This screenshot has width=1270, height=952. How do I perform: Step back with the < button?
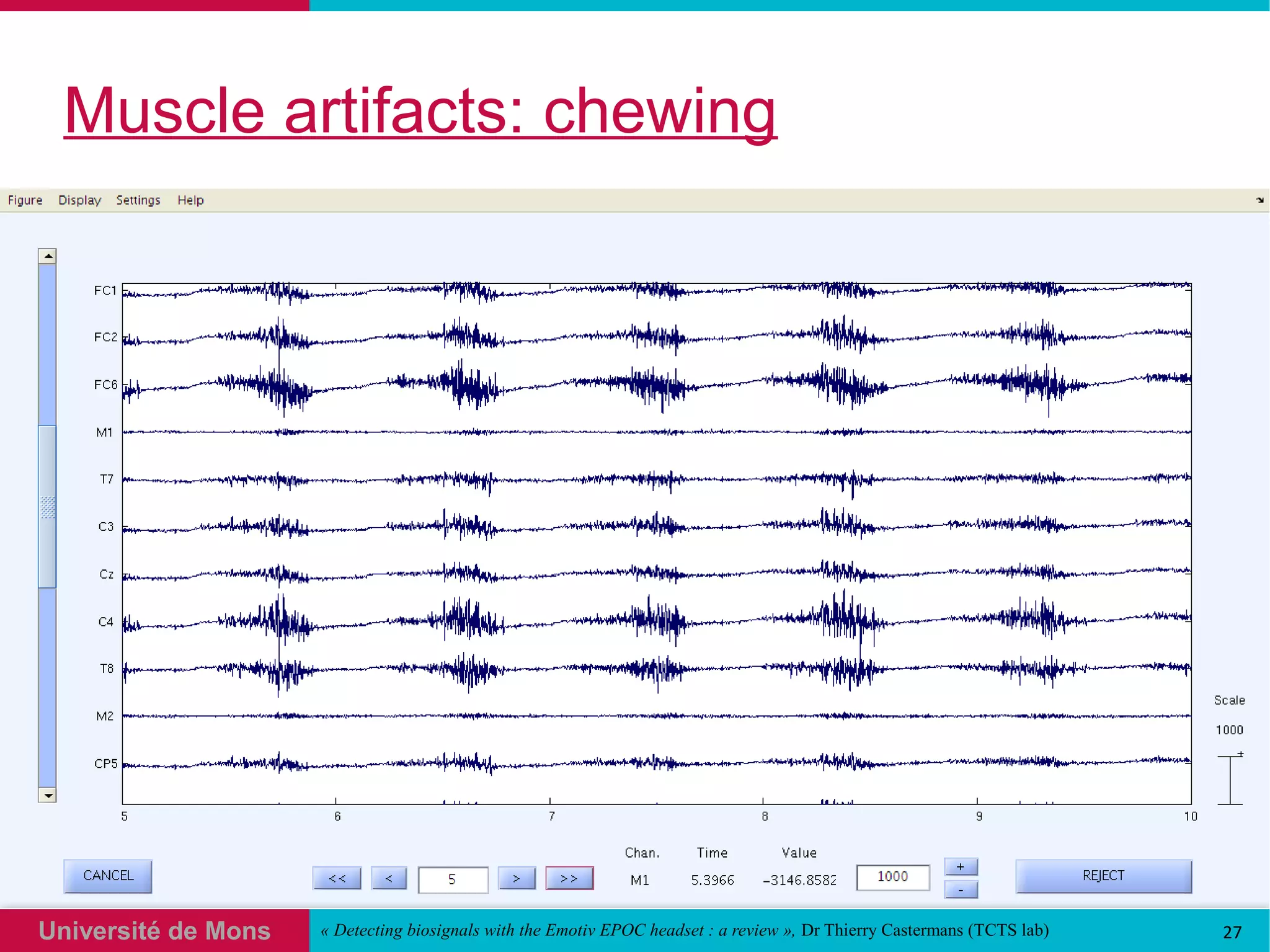(x=389, y=878)
